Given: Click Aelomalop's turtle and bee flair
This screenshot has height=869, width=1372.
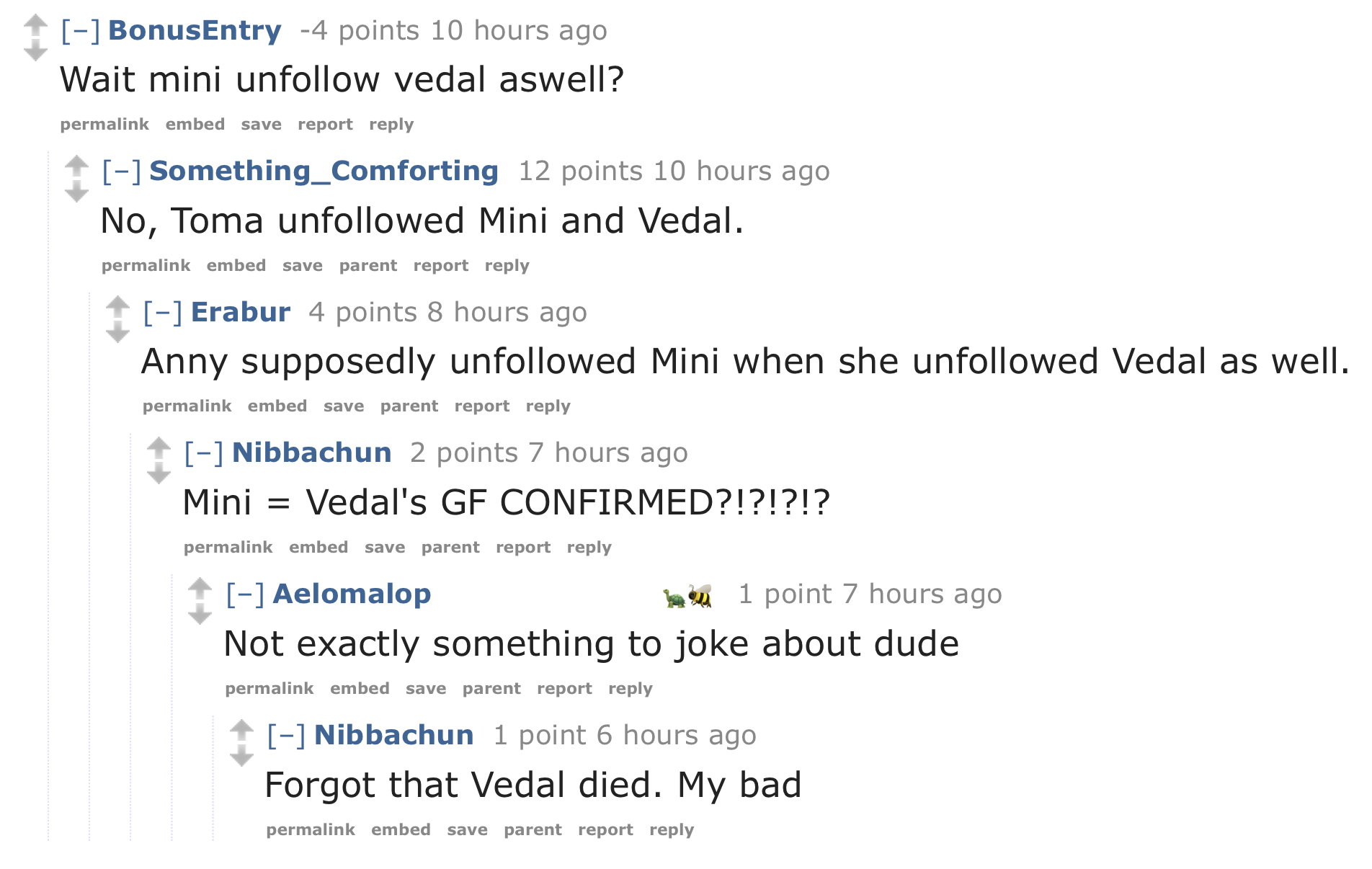Looking at the screenshot, I should (x=687, y=595).
